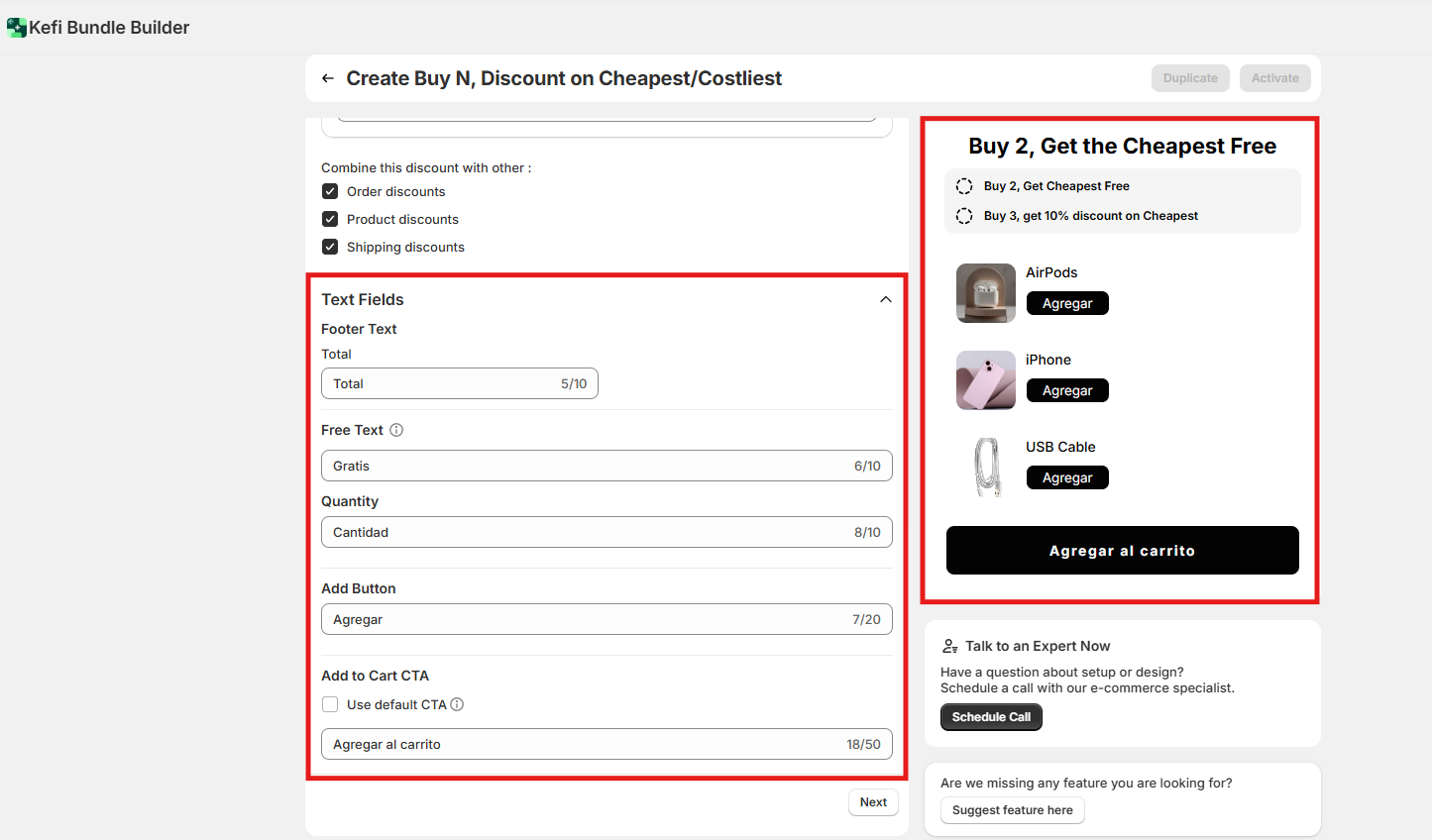The image size is (1432, 840).
Task: Toggle the Product discounts checkbox
Action: click(x=330, y=219)
